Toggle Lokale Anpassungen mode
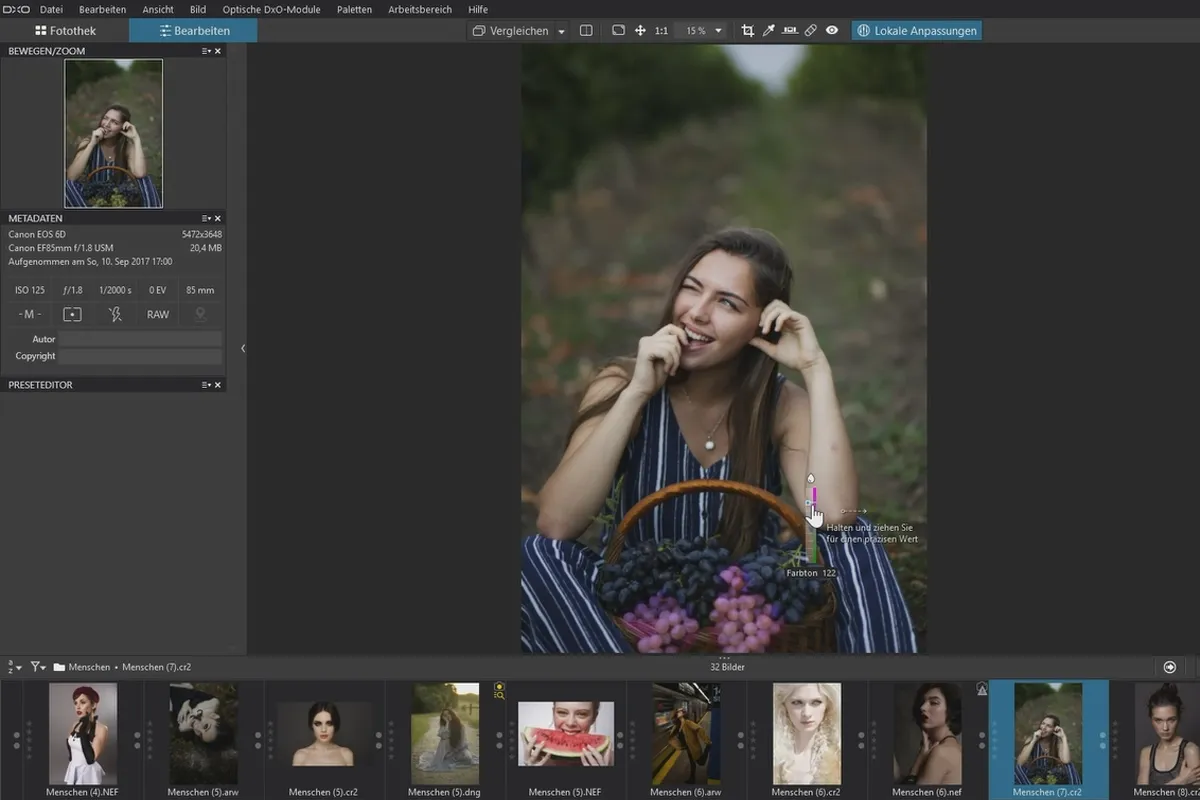 point(916,31)
